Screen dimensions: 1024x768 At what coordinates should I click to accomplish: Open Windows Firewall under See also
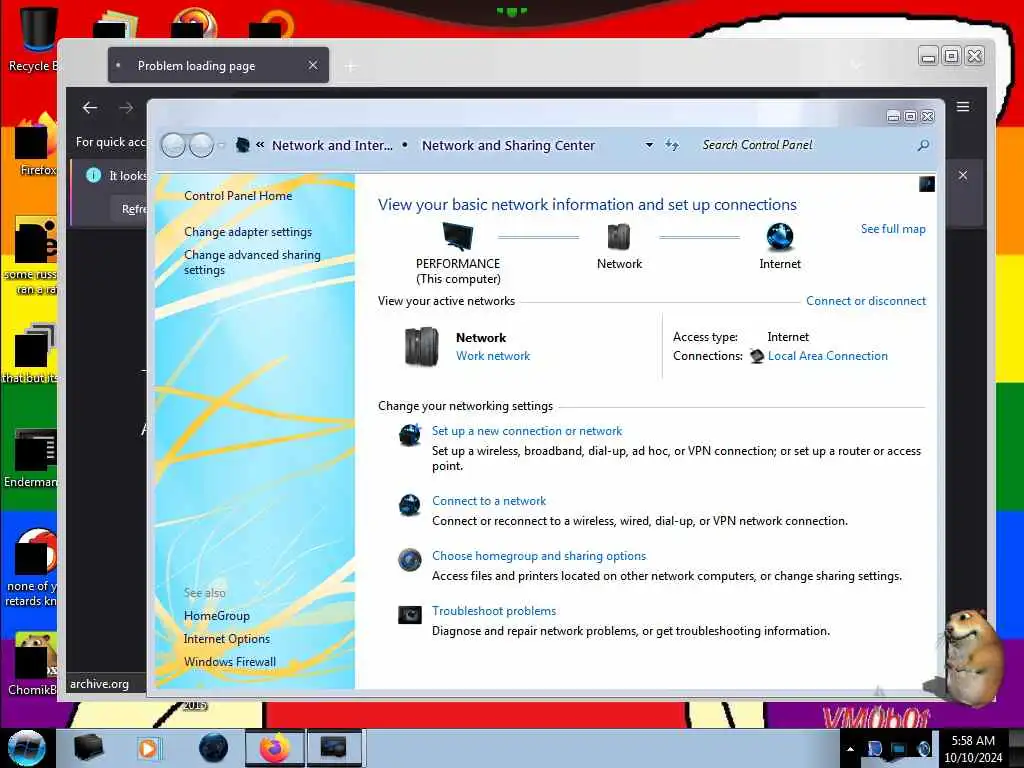[230, 662]
